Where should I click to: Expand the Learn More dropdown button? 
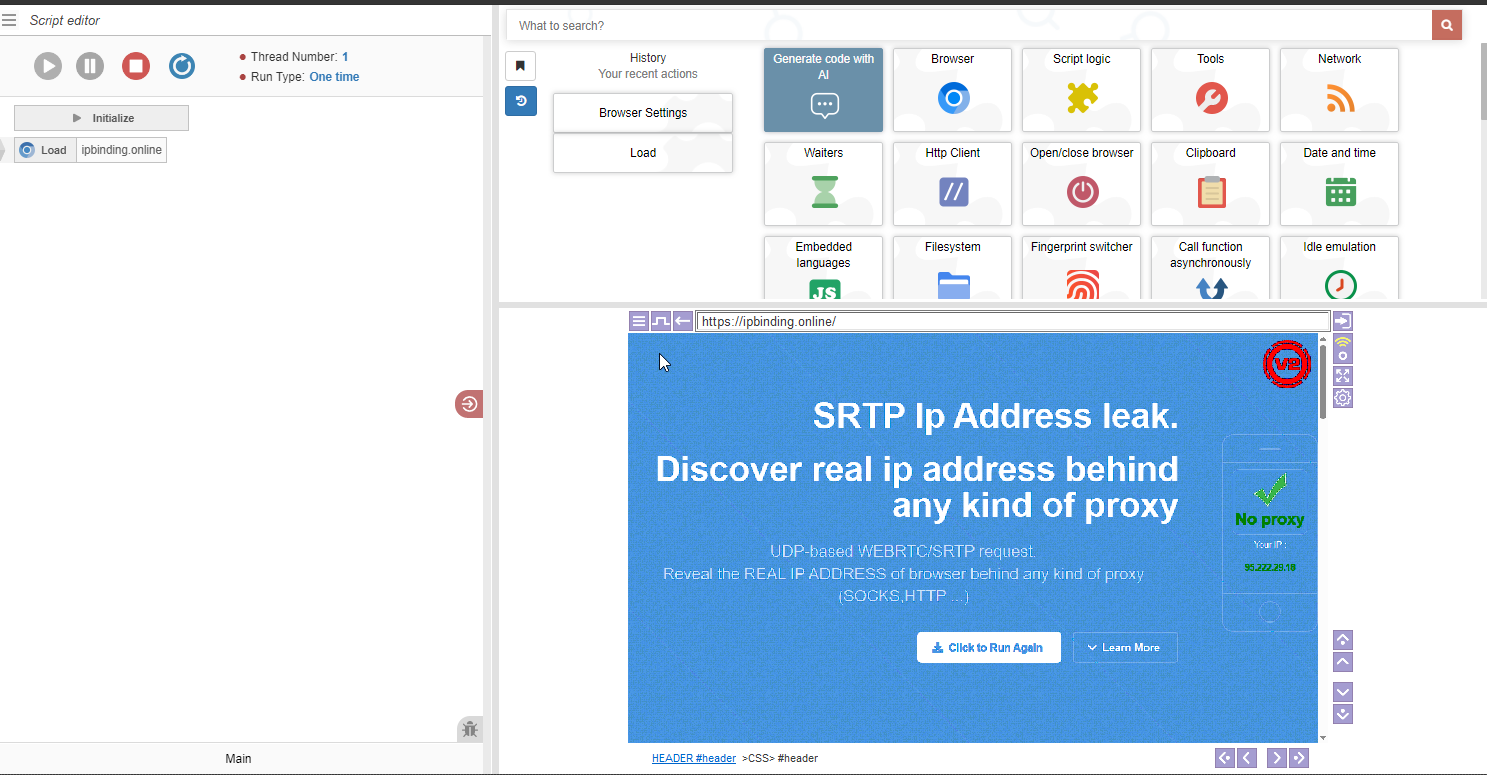[x=1124, y=648]
